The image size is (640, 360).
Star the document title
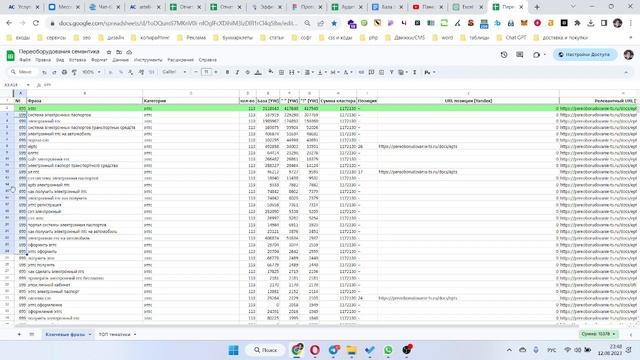tap(109, 52)
